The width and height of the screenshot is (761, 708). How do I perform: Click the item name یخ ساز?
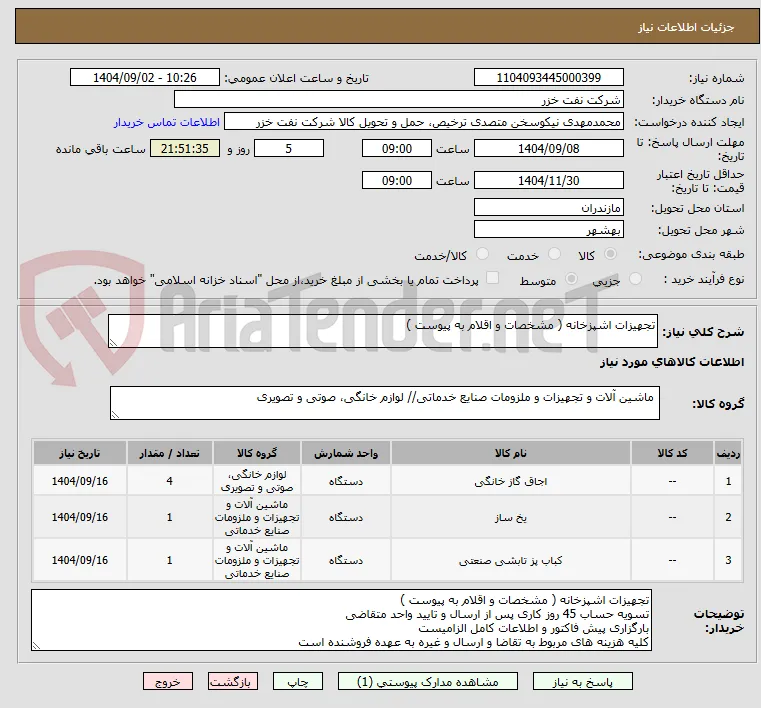[x=511, y=517]
